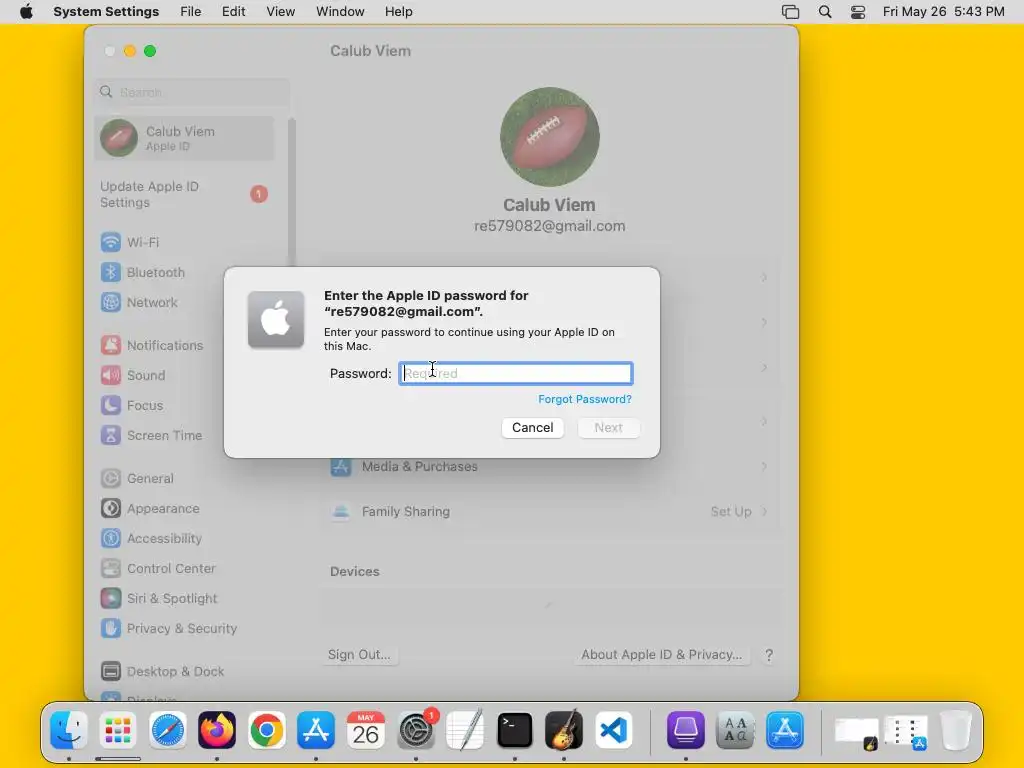
Task: Open Terminal from the Dock
Action: click(515, 730)
